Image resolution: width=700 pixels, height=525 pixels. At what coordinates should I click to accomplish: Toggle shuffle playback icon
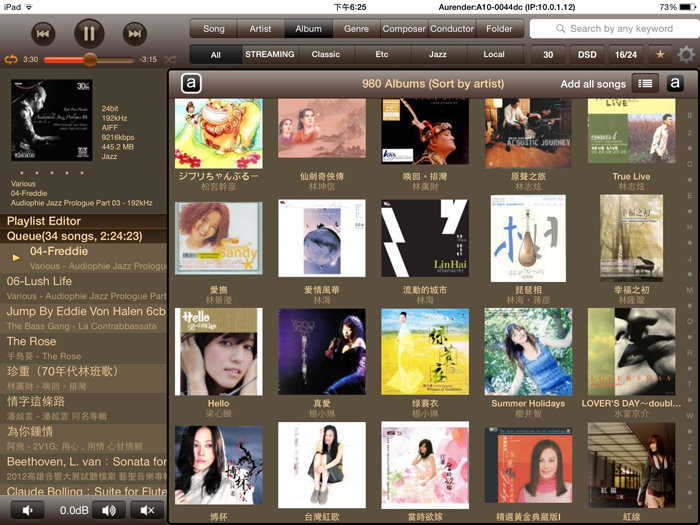(170, 59)
